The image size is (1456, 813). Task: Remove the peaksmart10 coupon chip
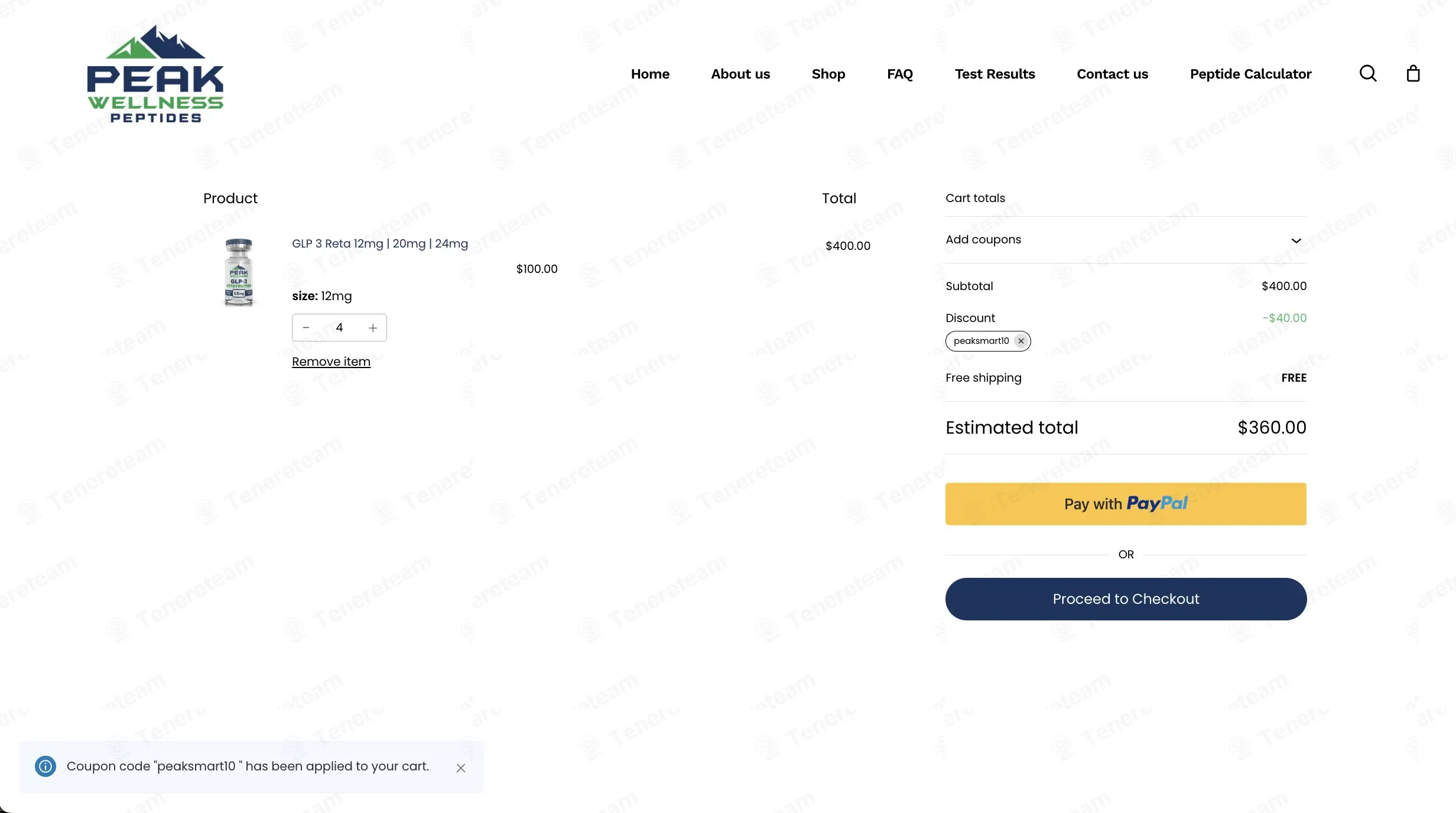tap(1020, 341)
